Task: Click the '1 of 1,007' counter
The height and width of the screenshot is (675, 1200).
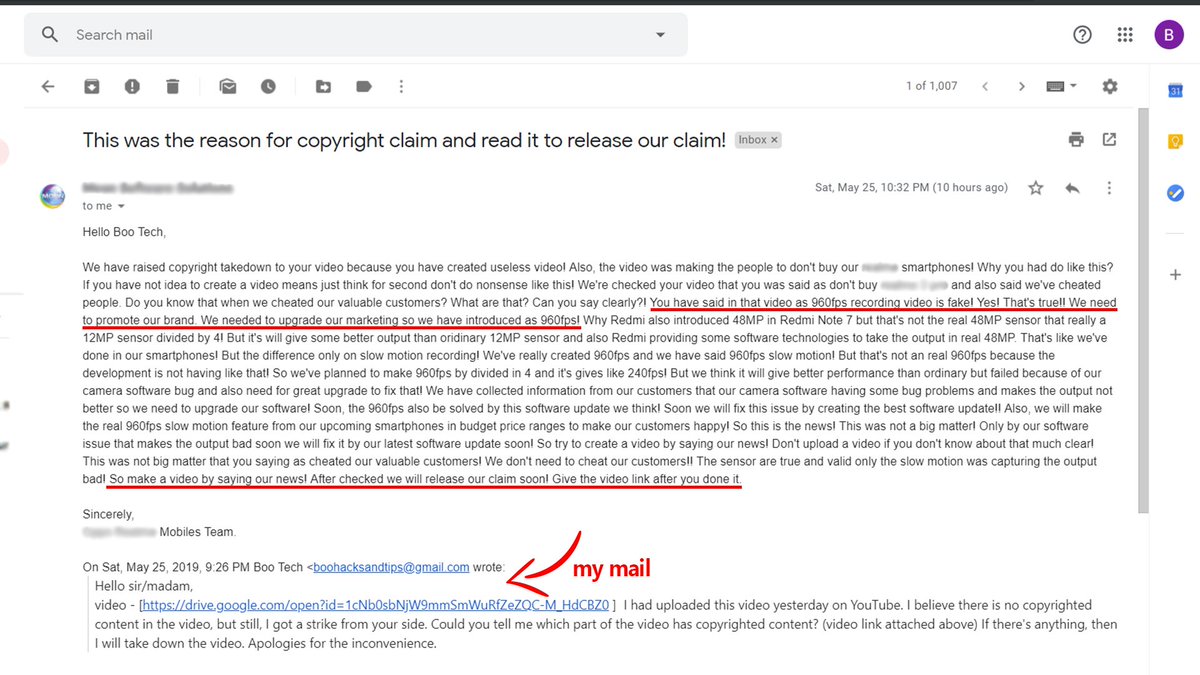Action: (x=931, y=87)
